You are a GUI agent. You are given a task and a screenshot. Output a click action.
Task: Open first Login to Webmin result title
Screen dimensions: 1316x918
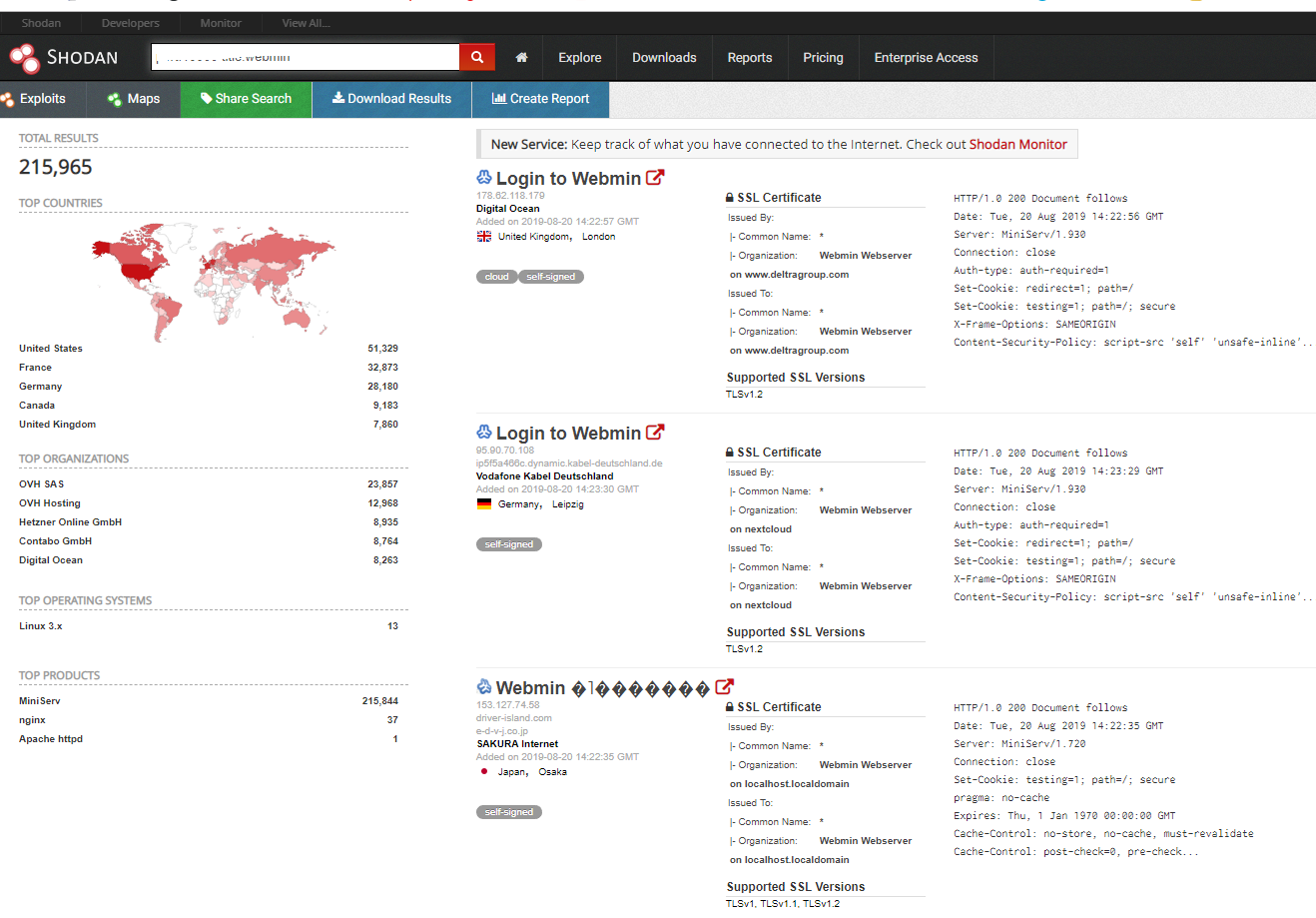tap(568, 178)
